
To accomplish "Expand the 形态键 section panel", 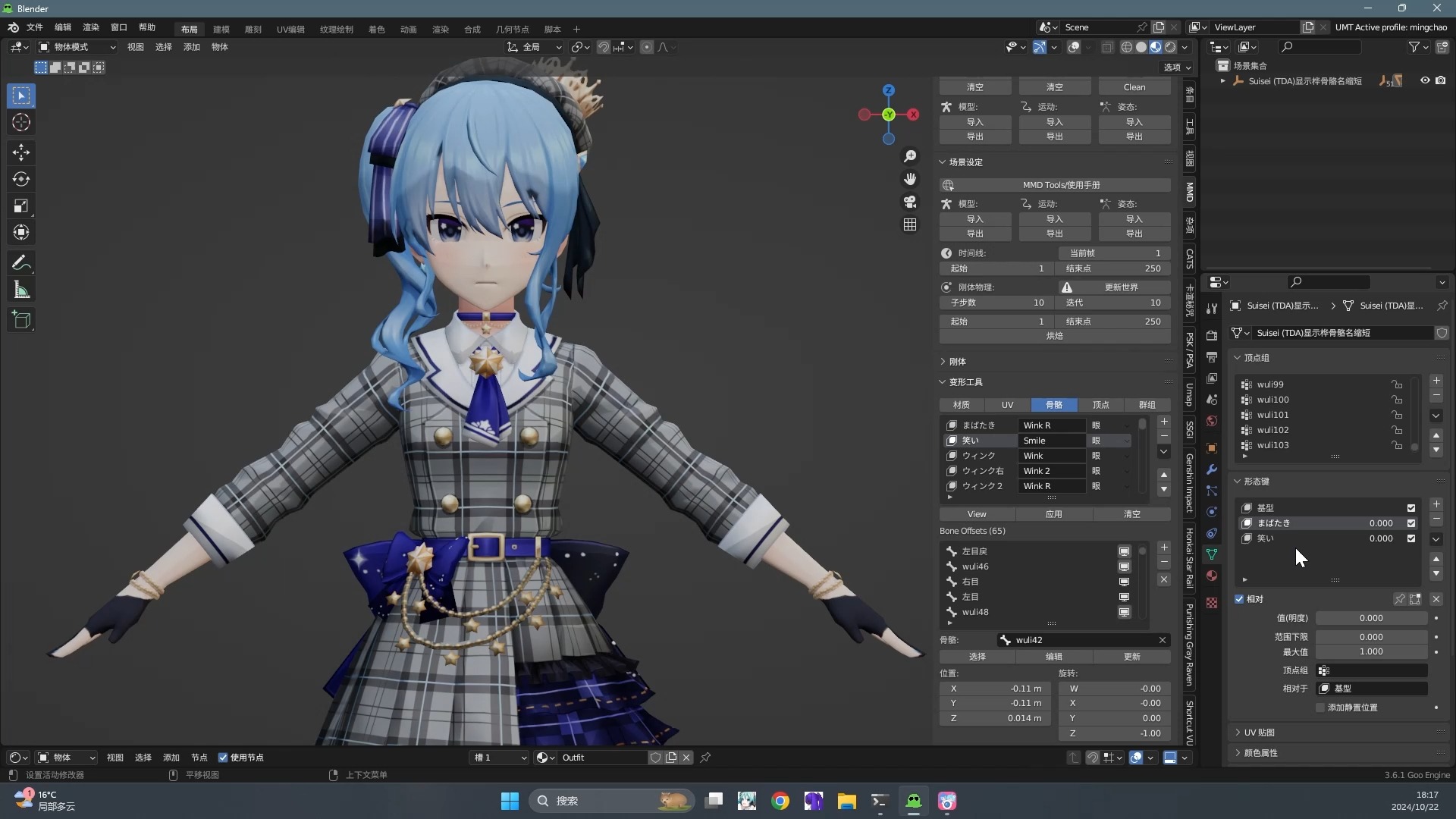I will click(1237, 481).
